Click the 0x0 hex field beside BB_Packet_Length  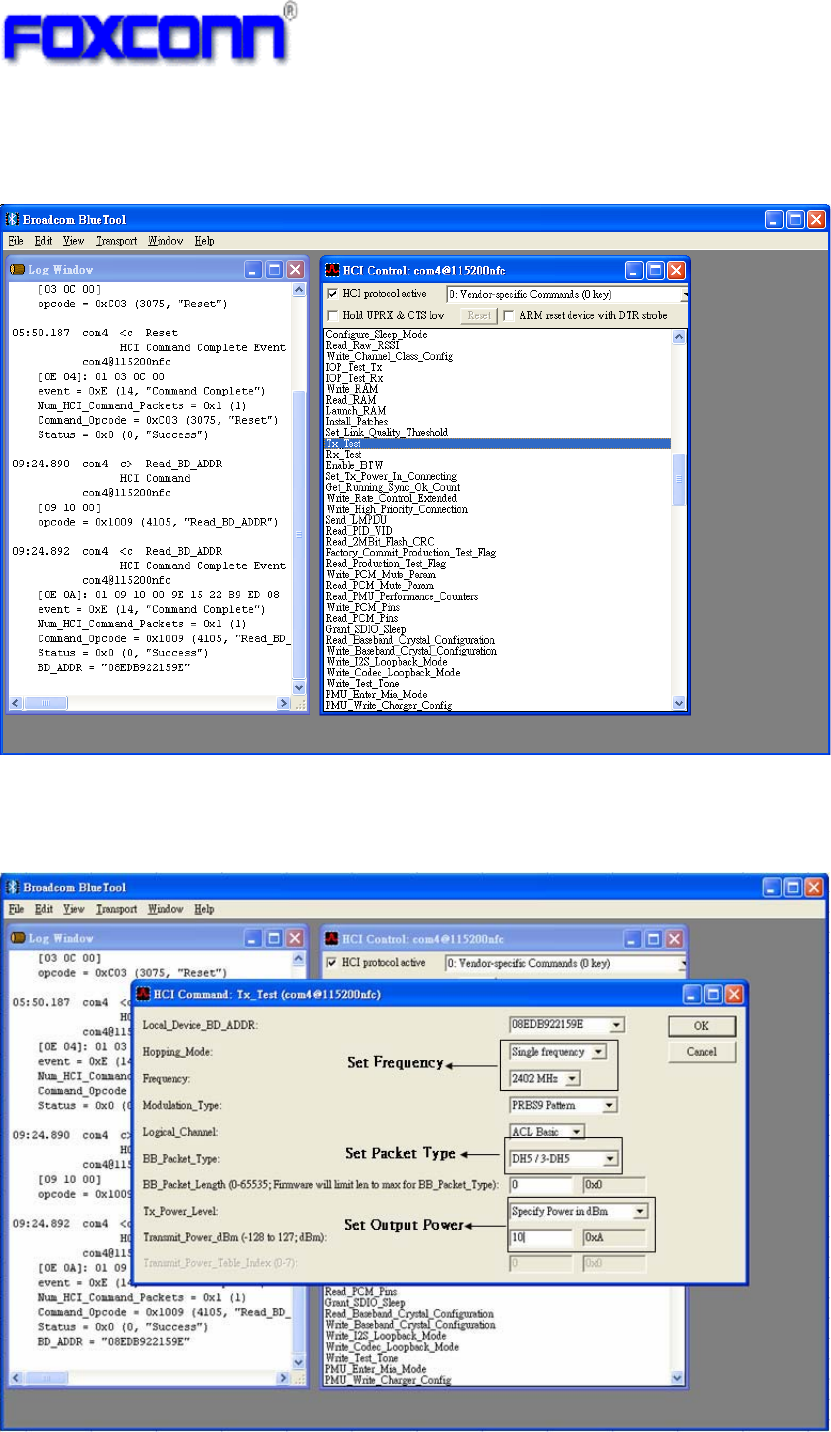[614, 1185]
